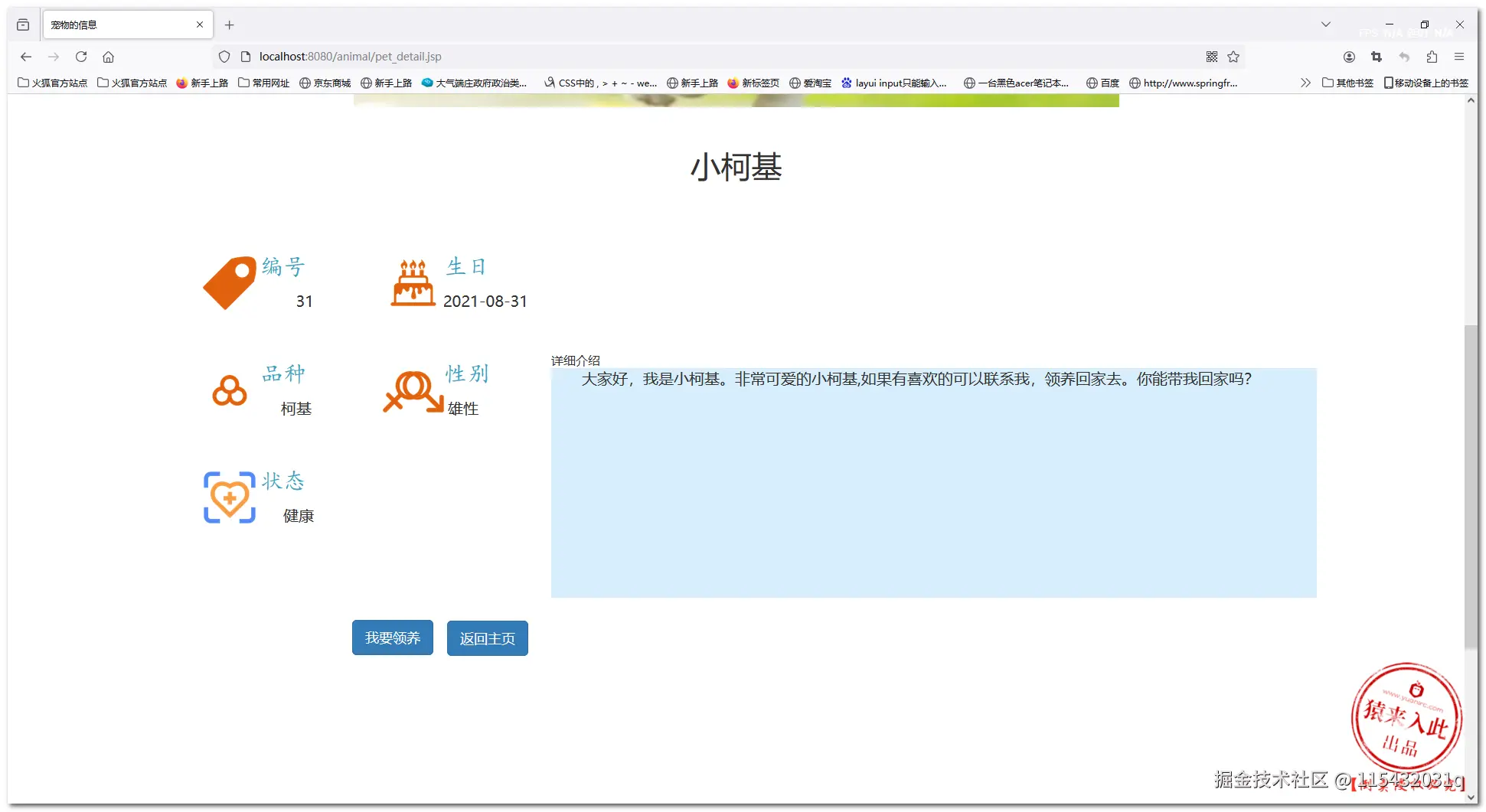Click the breed circles icon beside 品种
Screen dimensions: 1486x812
(x=230, y=390)
